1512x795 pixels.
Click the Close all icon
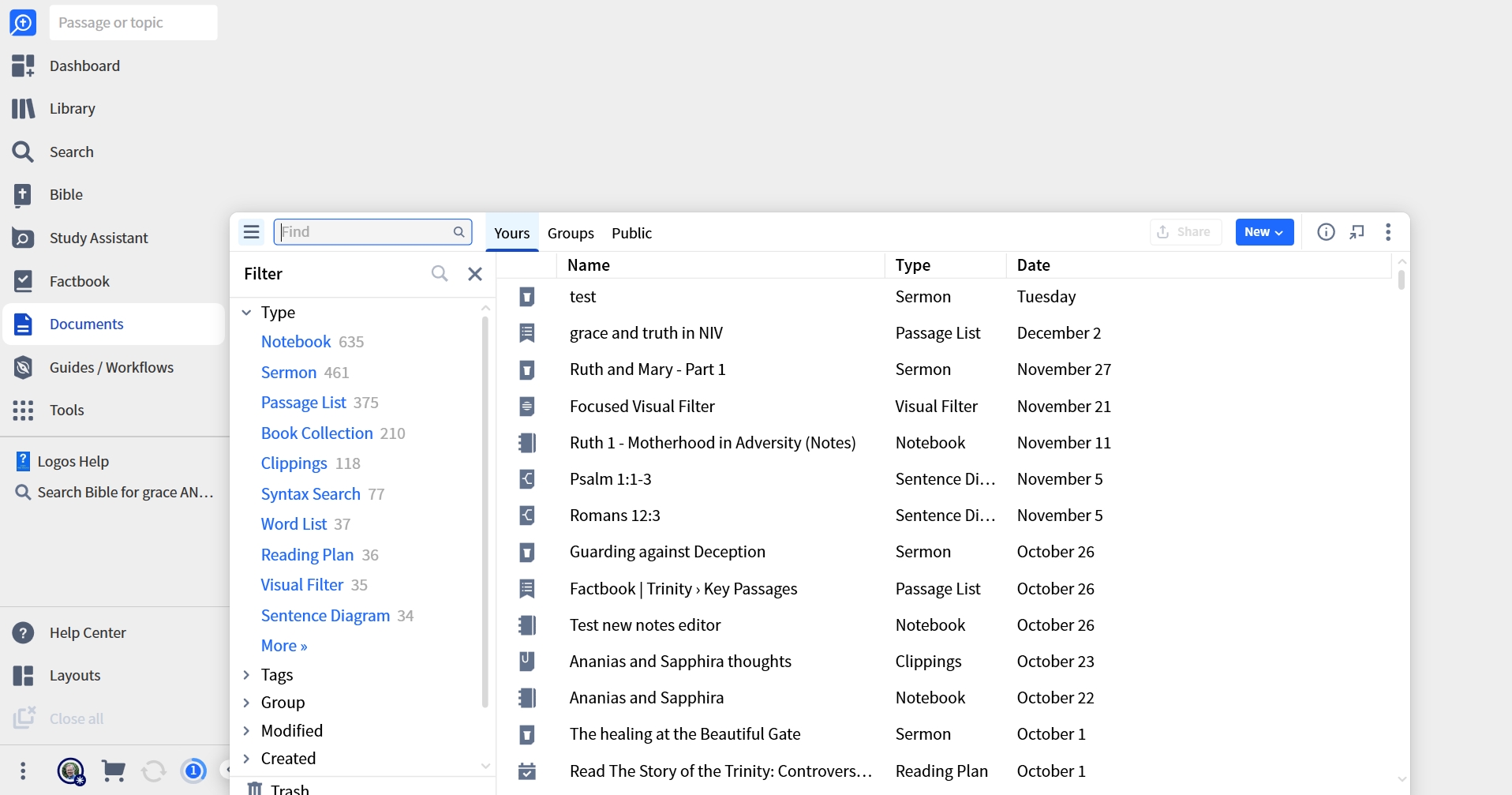tap(24, 718)
